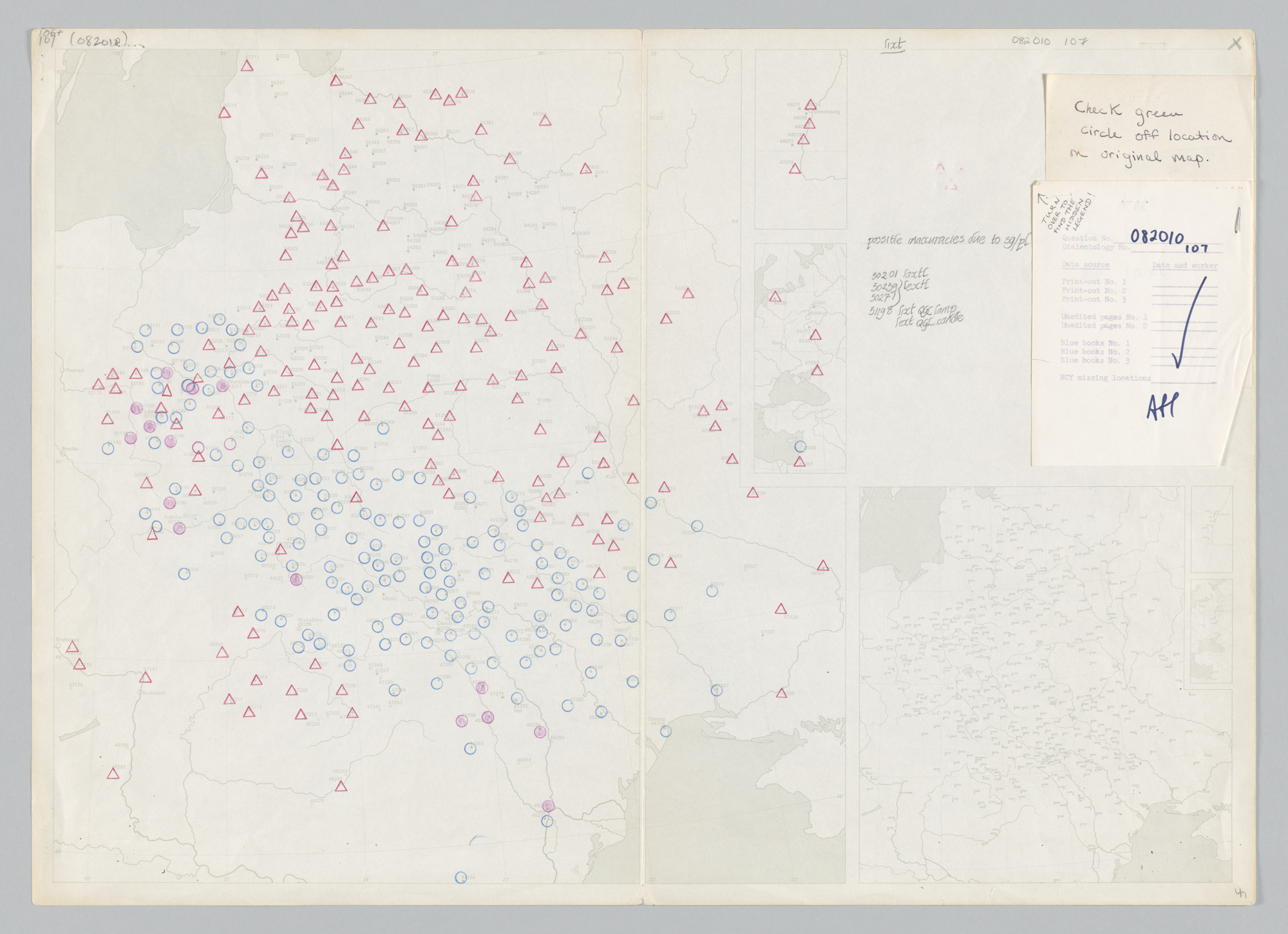Click the 'NCY missing locations' line
Image resolution: width=1288 pixels, height=934 pixels.
pyautogui.click(x=1105, y=378)
